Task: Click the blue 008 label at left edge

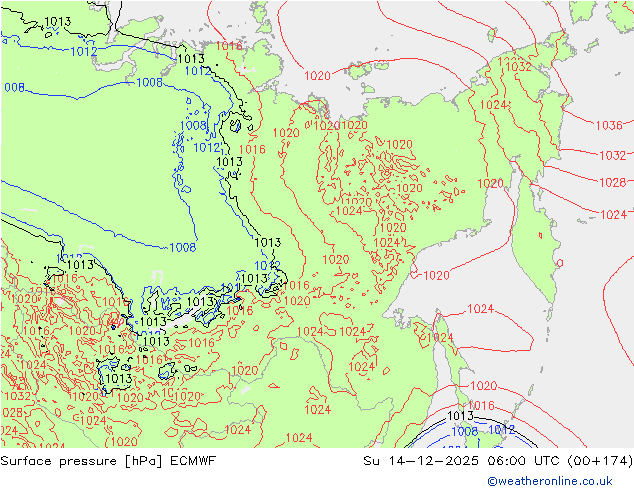Action: click(14, 87)
